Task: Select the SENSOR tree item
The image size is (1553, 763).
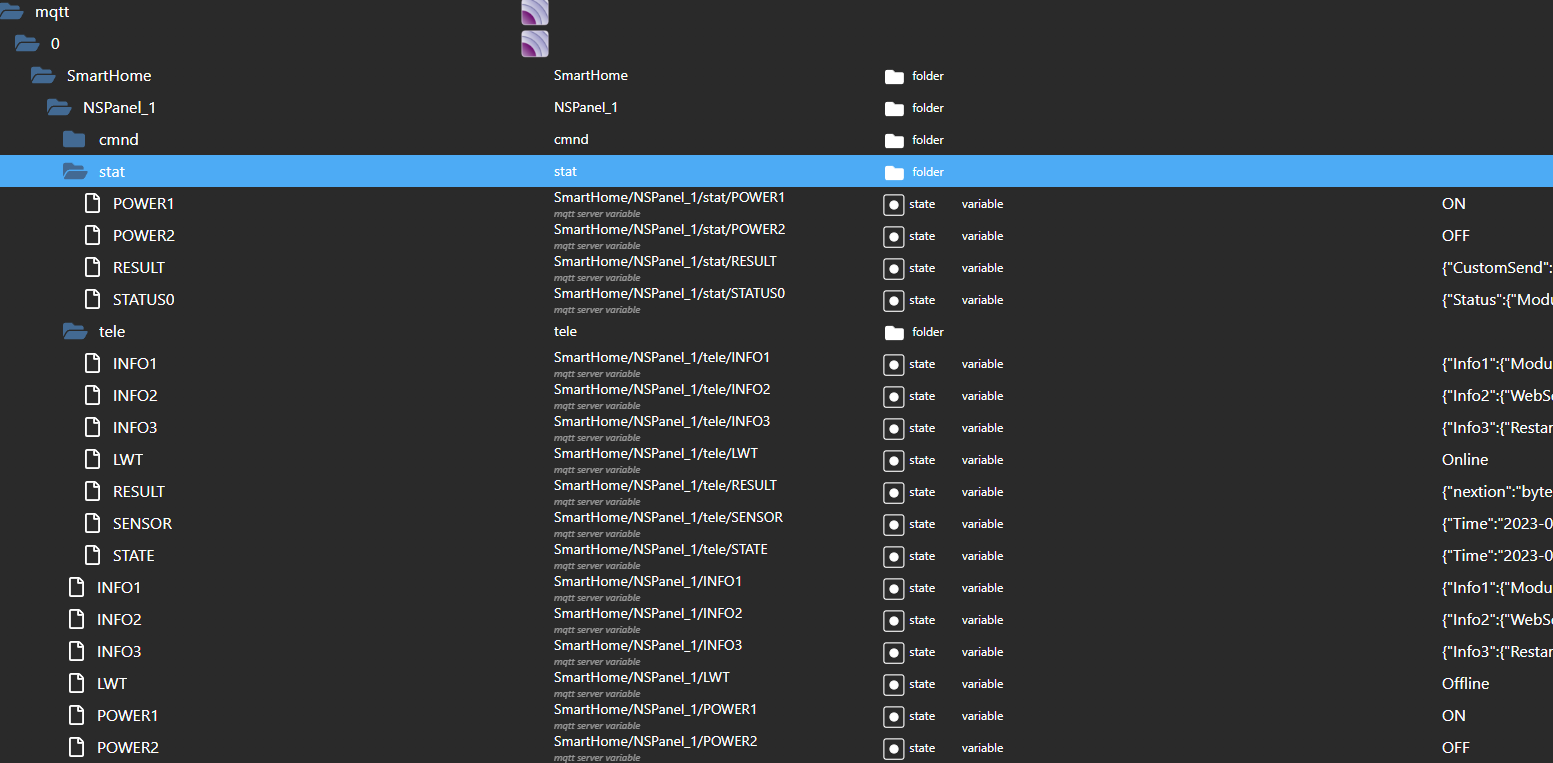Action: (142, 524)
